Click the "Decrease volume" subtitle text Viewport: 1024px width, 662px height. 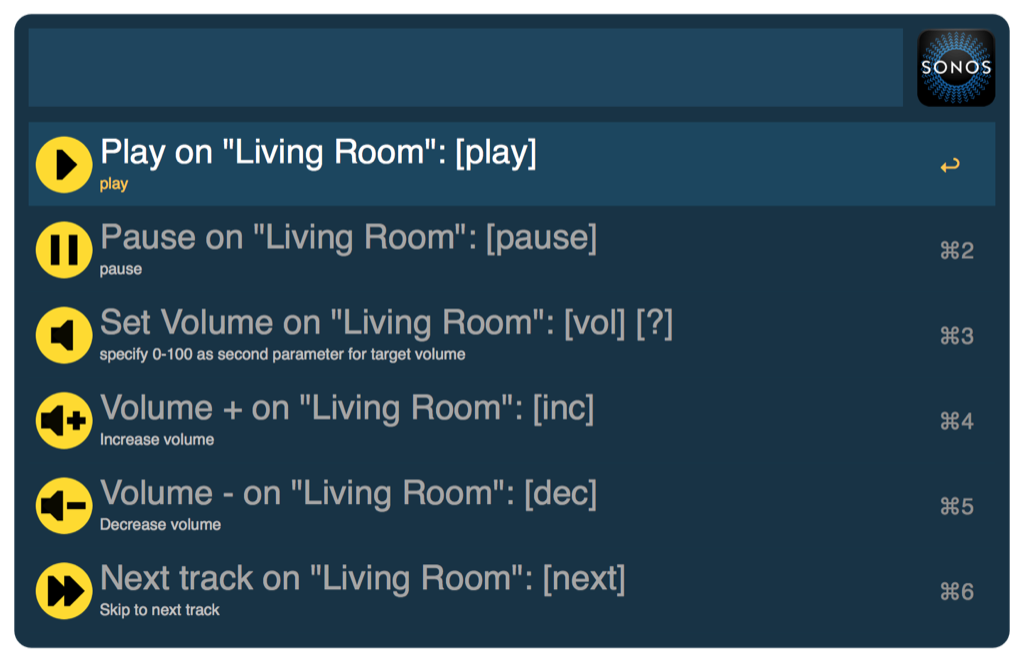160,525
